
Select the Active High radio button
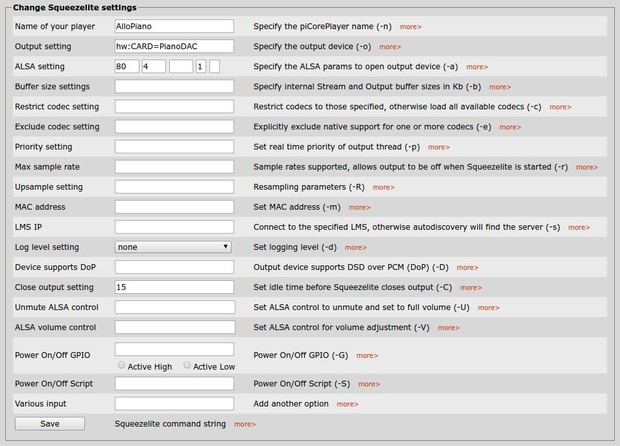[x=121, y=365]
